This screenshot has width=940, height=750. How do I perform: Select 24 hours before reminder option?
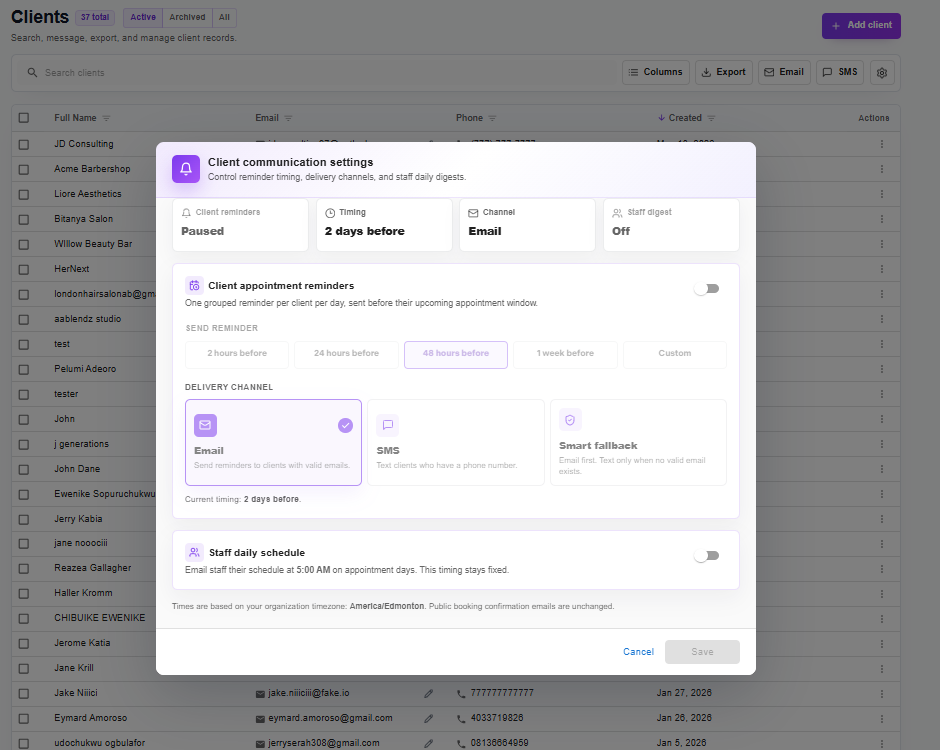pyautogui.click(x=347, y=354)
